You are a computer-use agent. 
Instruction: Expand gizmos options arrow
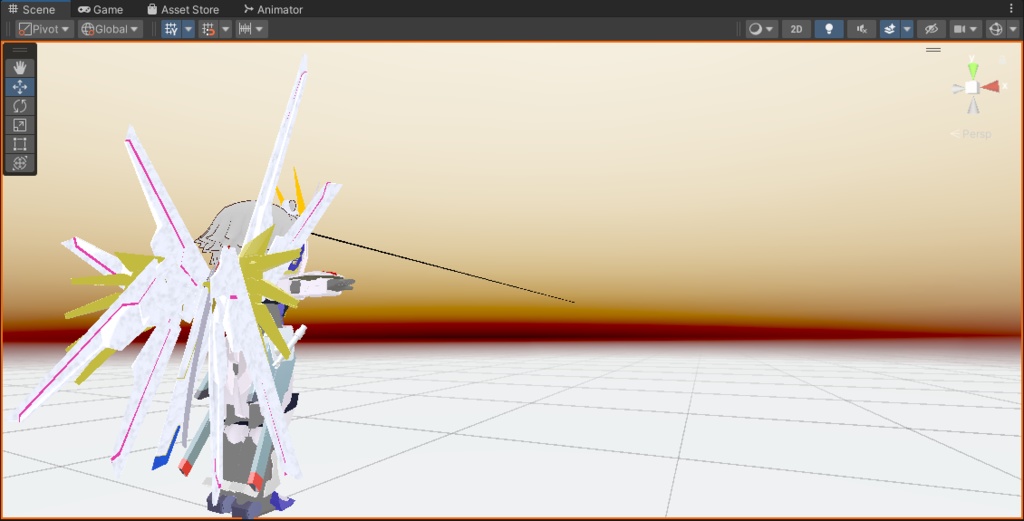(1013, 29)
